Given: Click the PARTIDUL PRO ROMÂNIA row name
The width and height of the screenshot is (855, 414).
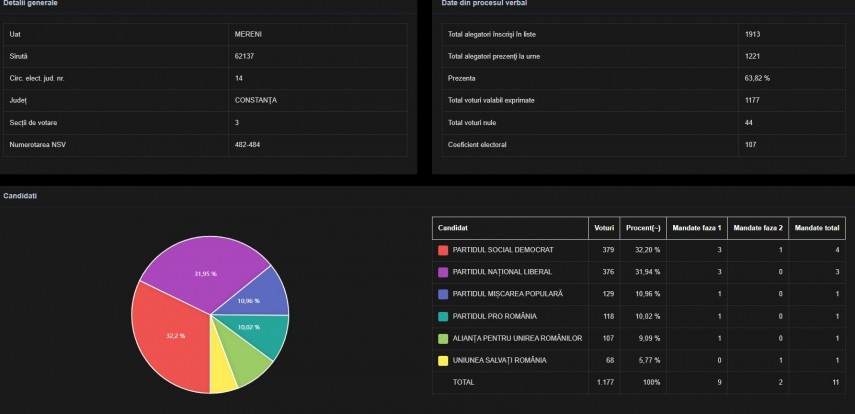Looking at the screenshot, I should [x=495, y=316].
